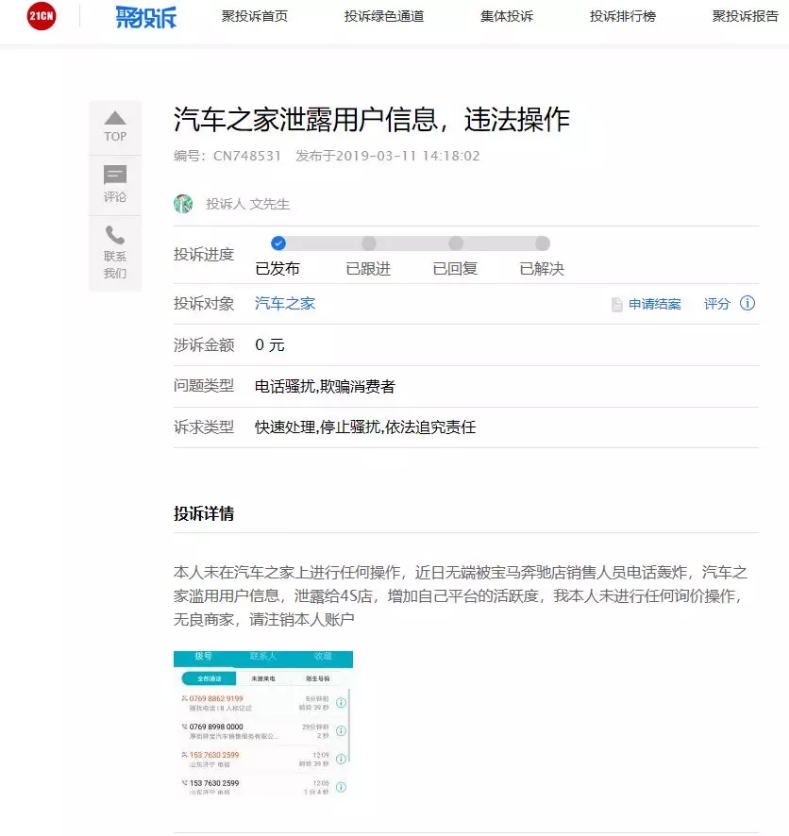789x836 pixels.
Task: Click the 21CN red logo
Action: 41,16
